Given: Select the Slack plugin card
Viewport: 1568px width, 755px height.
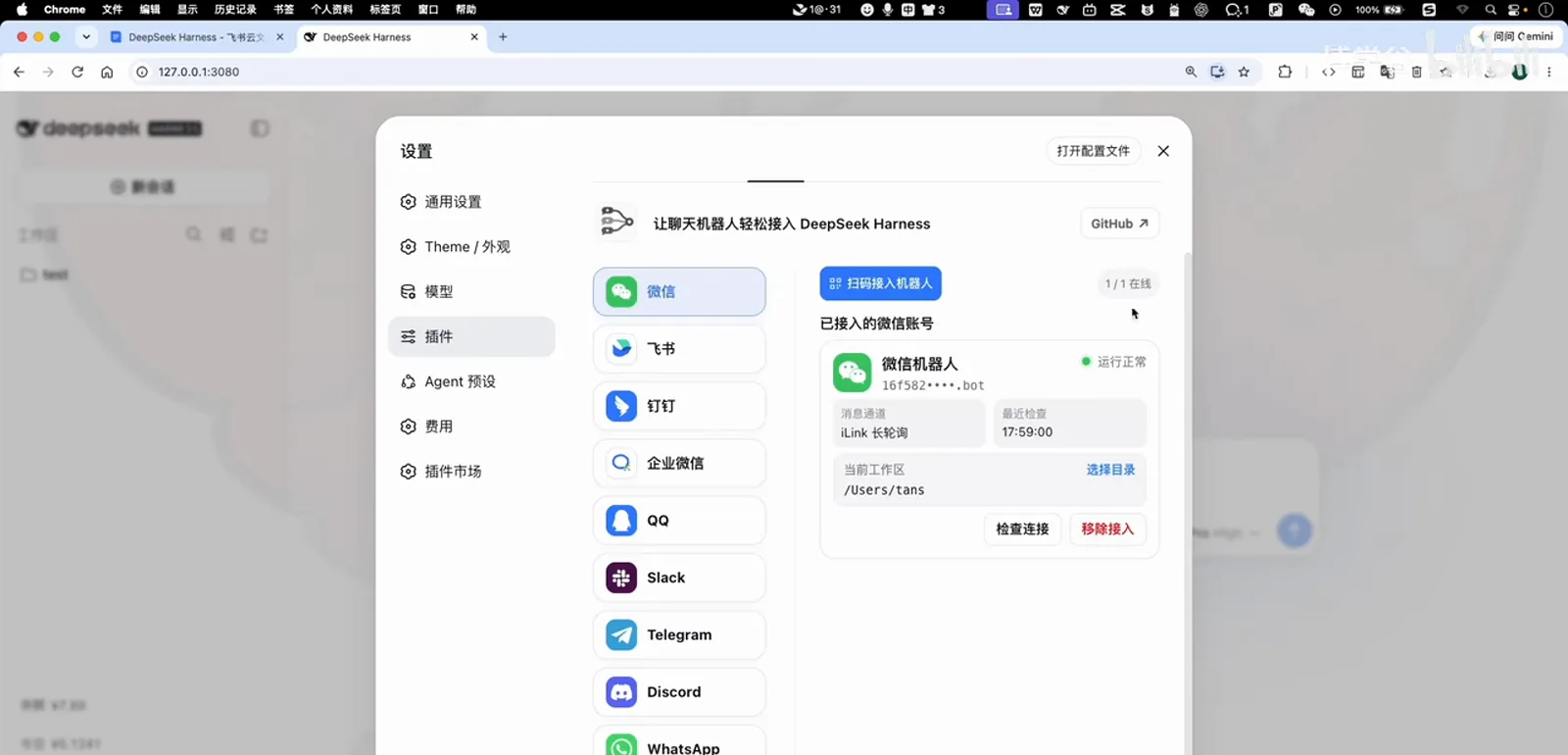Looking at the screenshot, I should click(679, 578).
